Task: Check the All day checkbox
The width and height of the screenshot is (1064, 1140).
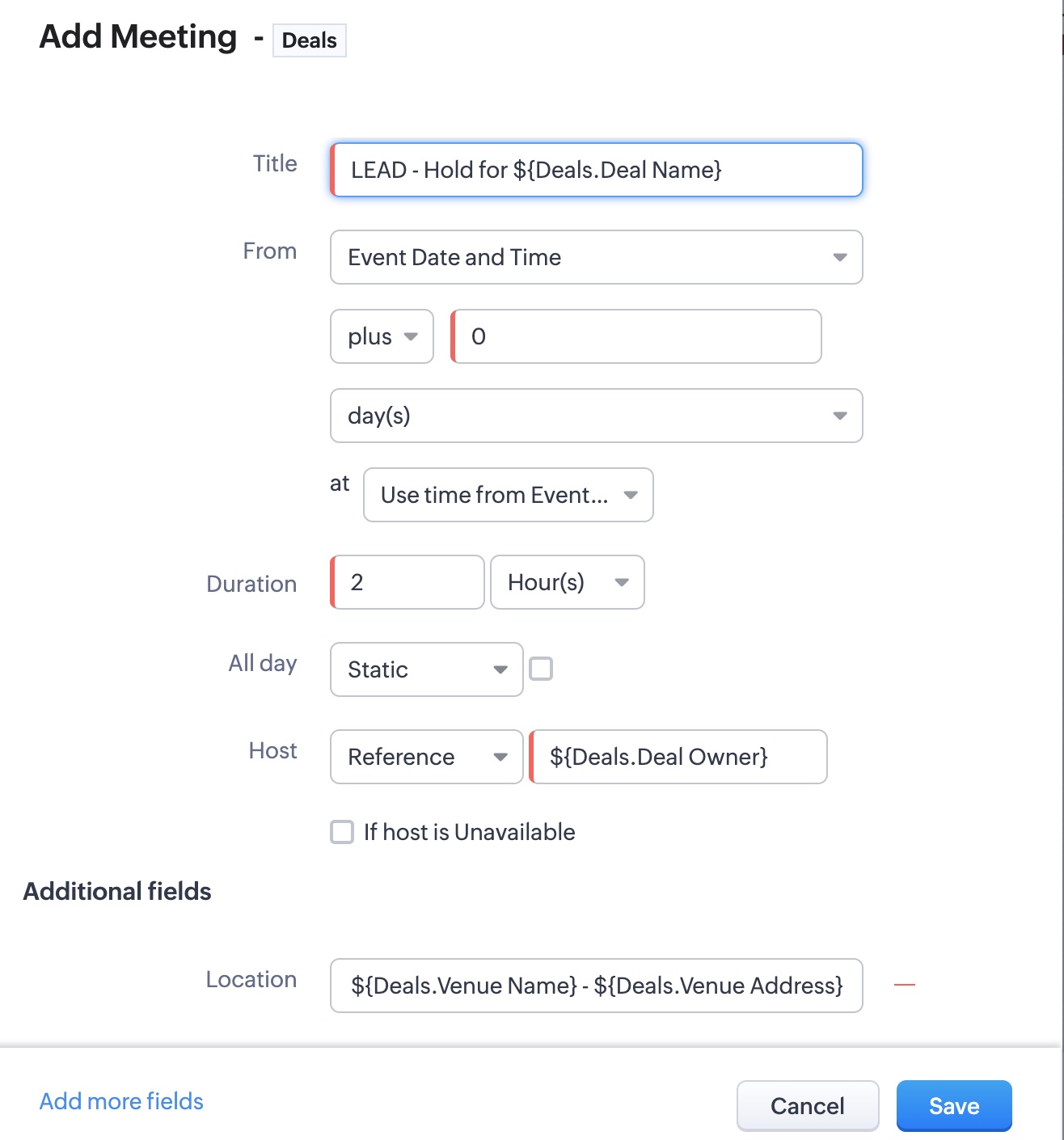Action: [541, 669]
